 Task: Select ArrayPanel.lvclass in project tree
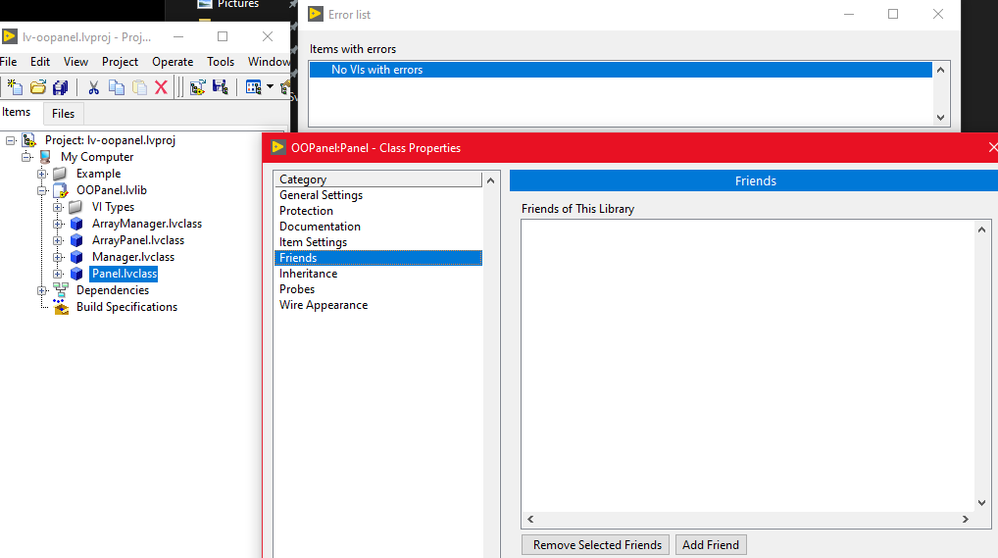point(137,241)
